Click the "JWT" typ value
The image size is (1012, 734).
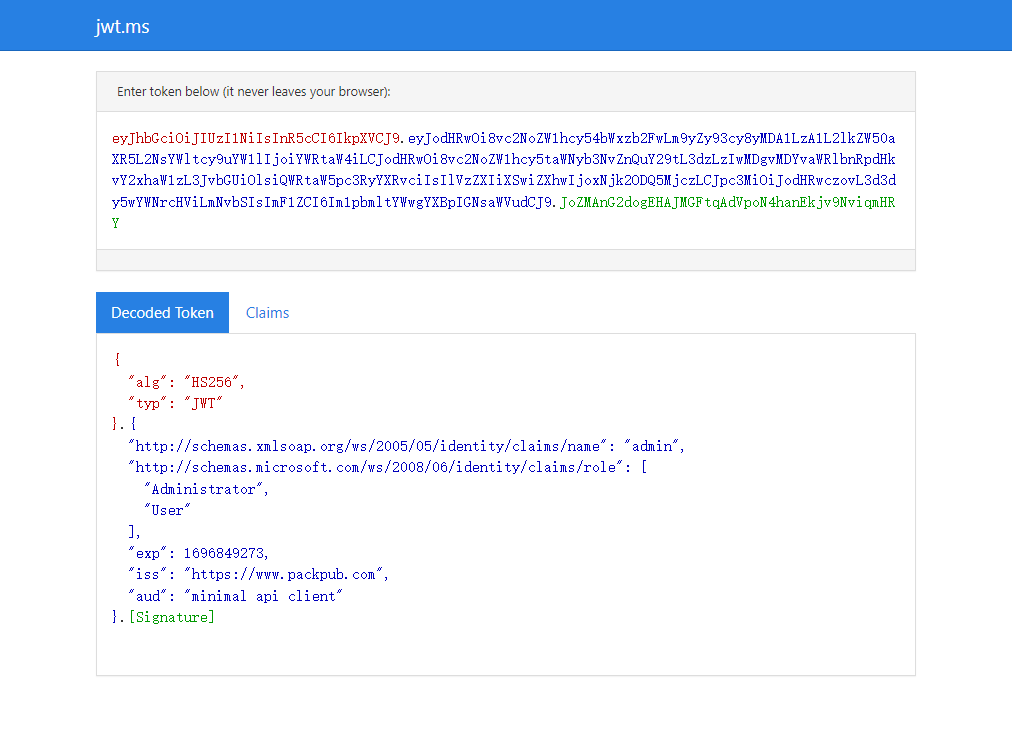point(203,403)
